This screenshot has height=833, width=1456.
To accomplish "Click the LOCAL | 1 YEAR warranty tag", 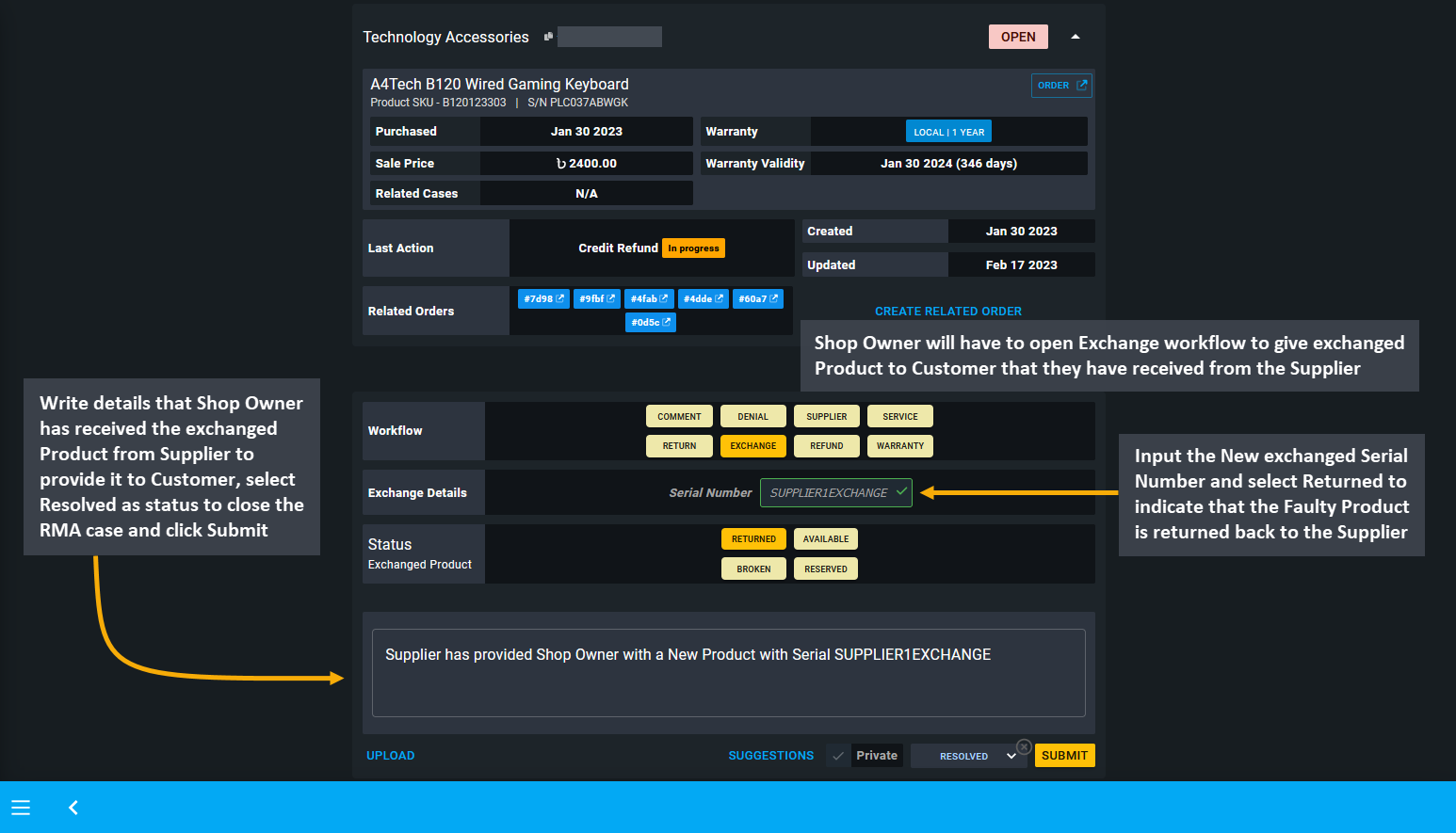I will pos(948,132).
